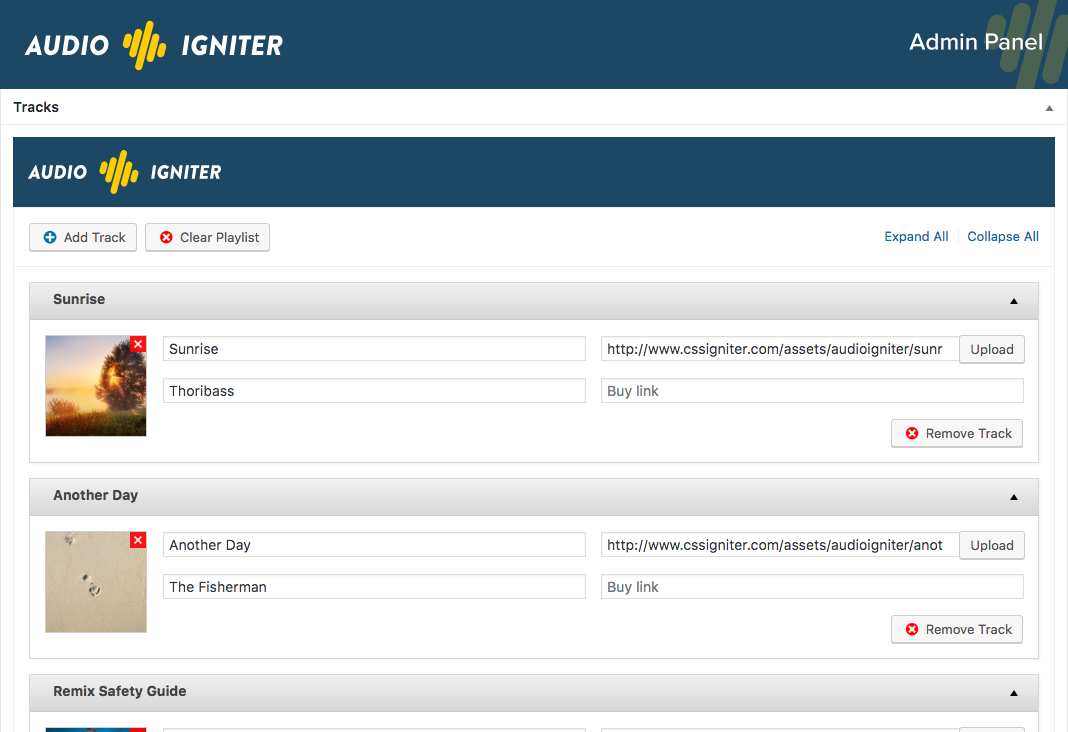1068x732 pixels.
Task: Remove the Another Day cover image via red X
Action: point(138,540)
